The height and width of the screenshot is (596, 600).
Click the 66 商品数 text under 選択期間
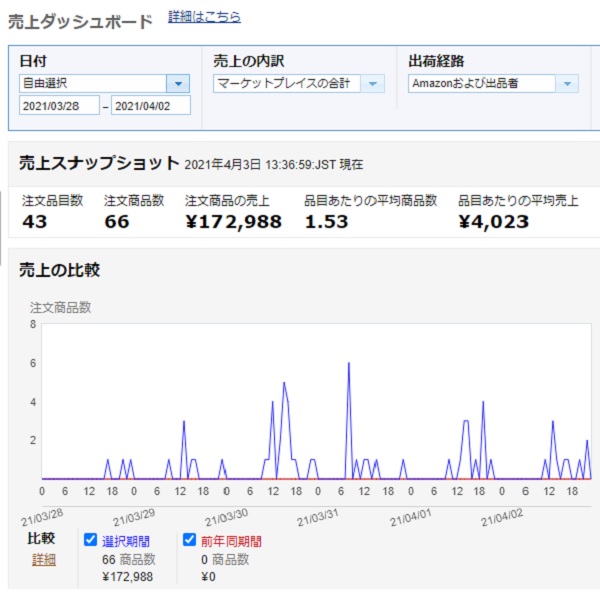tap(129, 560)
